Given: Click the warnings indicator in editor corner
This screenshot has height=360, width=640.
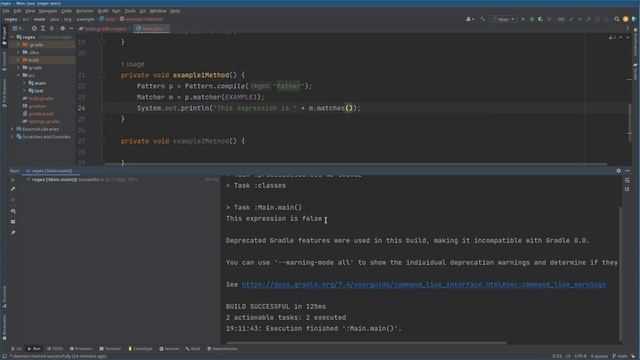Looking at the screenshot, I should tap(612, 38).
